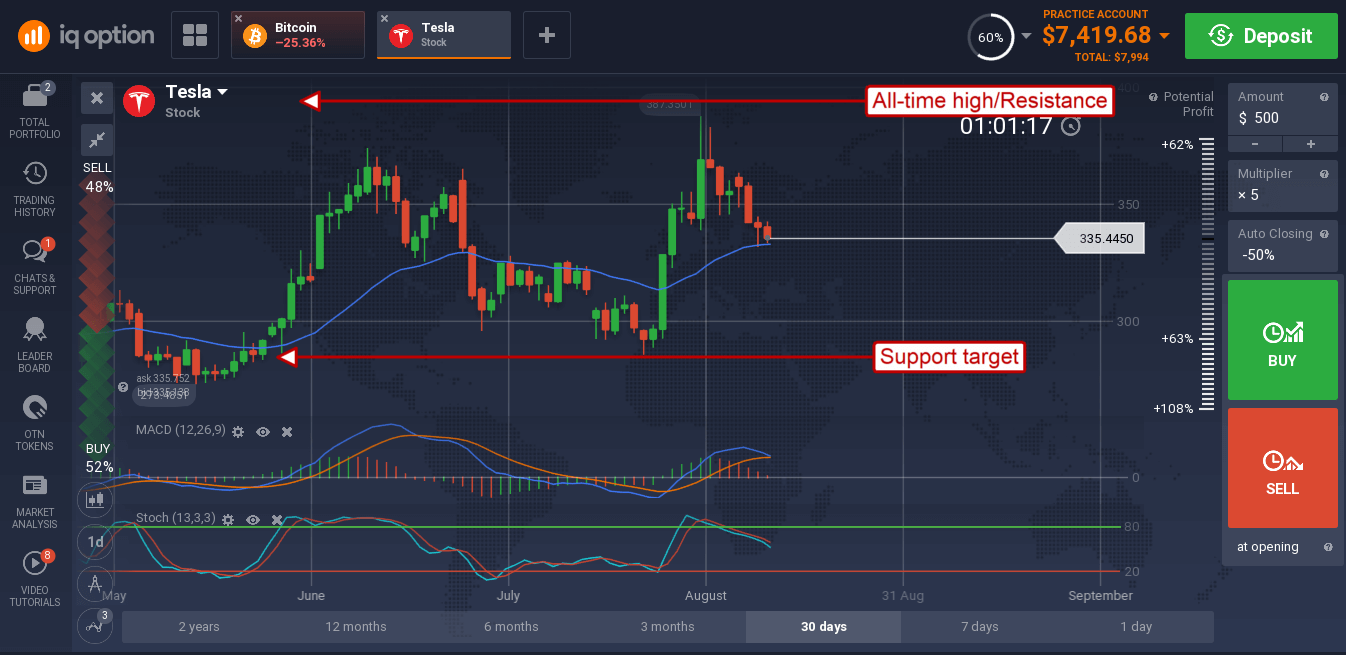Show help for Auto Closing
This screenshot has height=655, width=1346.
pos(1324,234)
